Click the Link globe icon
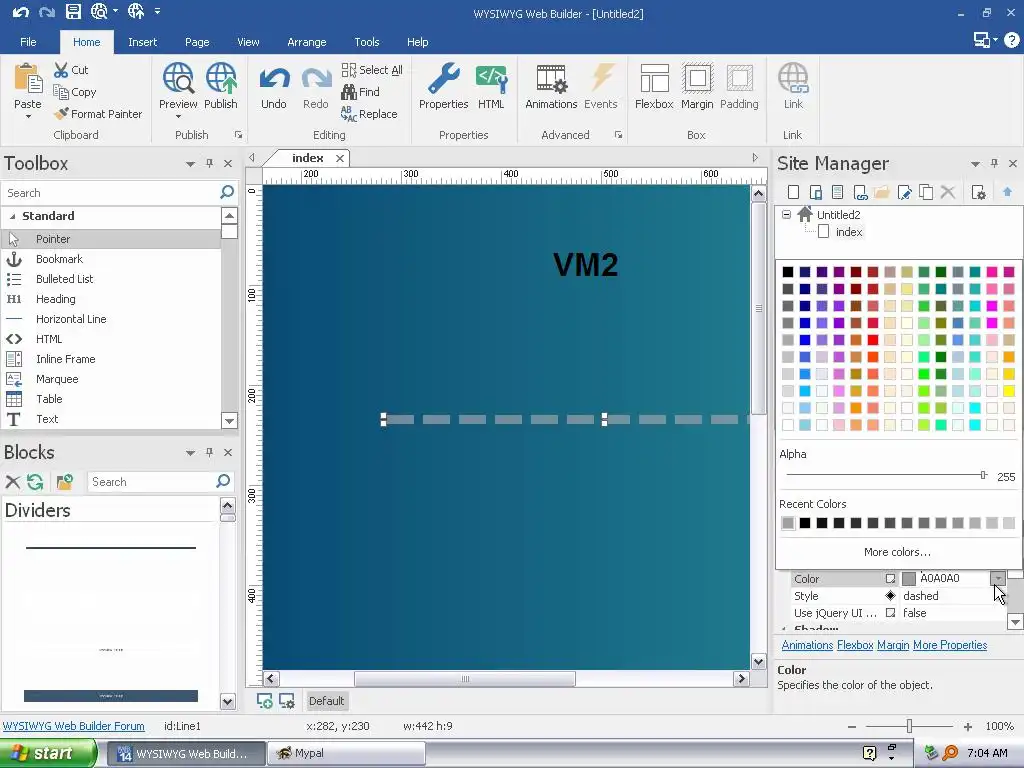Viewport: 1024px width, 768px height. click(793, 78)
